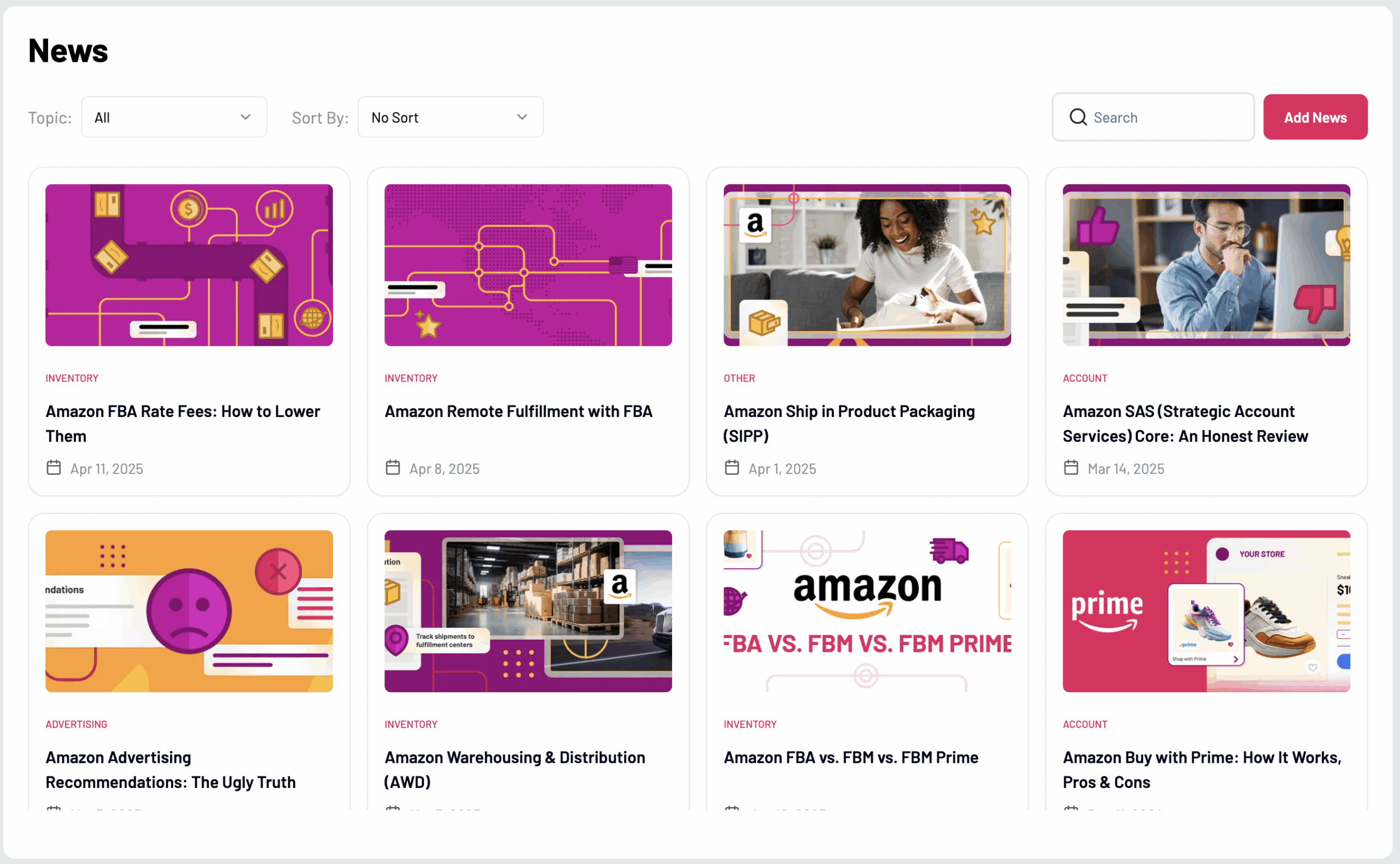Open Amazon Remote Fulfillment with FBA article
The image size is (1400, 864).
pyautogui.click(x=518, y=411)
